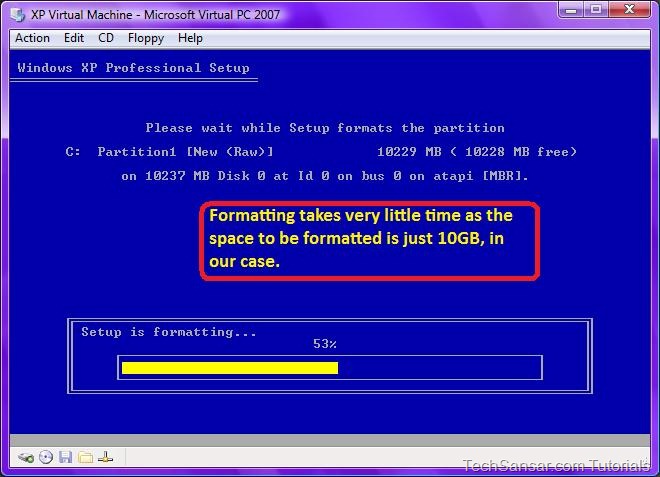
Task: Open the Floppy menu
Action: click(x=146, y=38)
